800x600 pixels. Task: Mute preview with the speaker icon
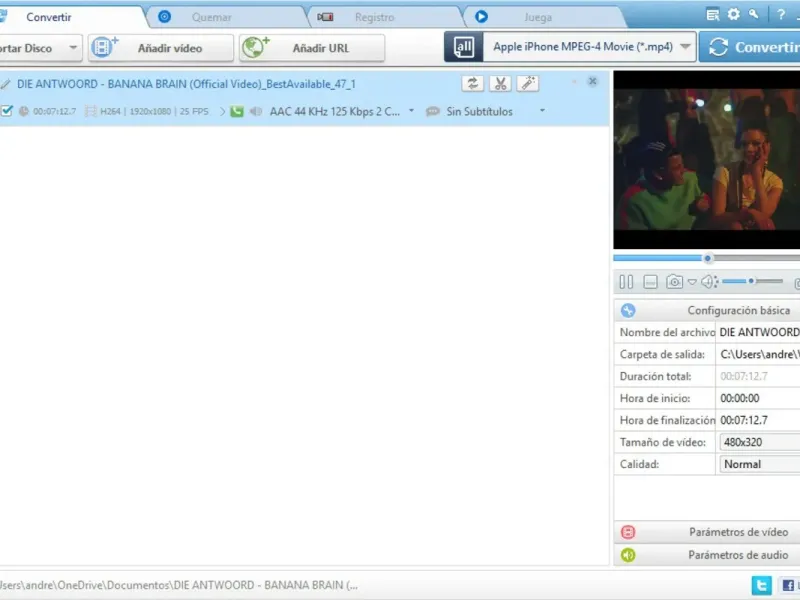tap(709, 282)
